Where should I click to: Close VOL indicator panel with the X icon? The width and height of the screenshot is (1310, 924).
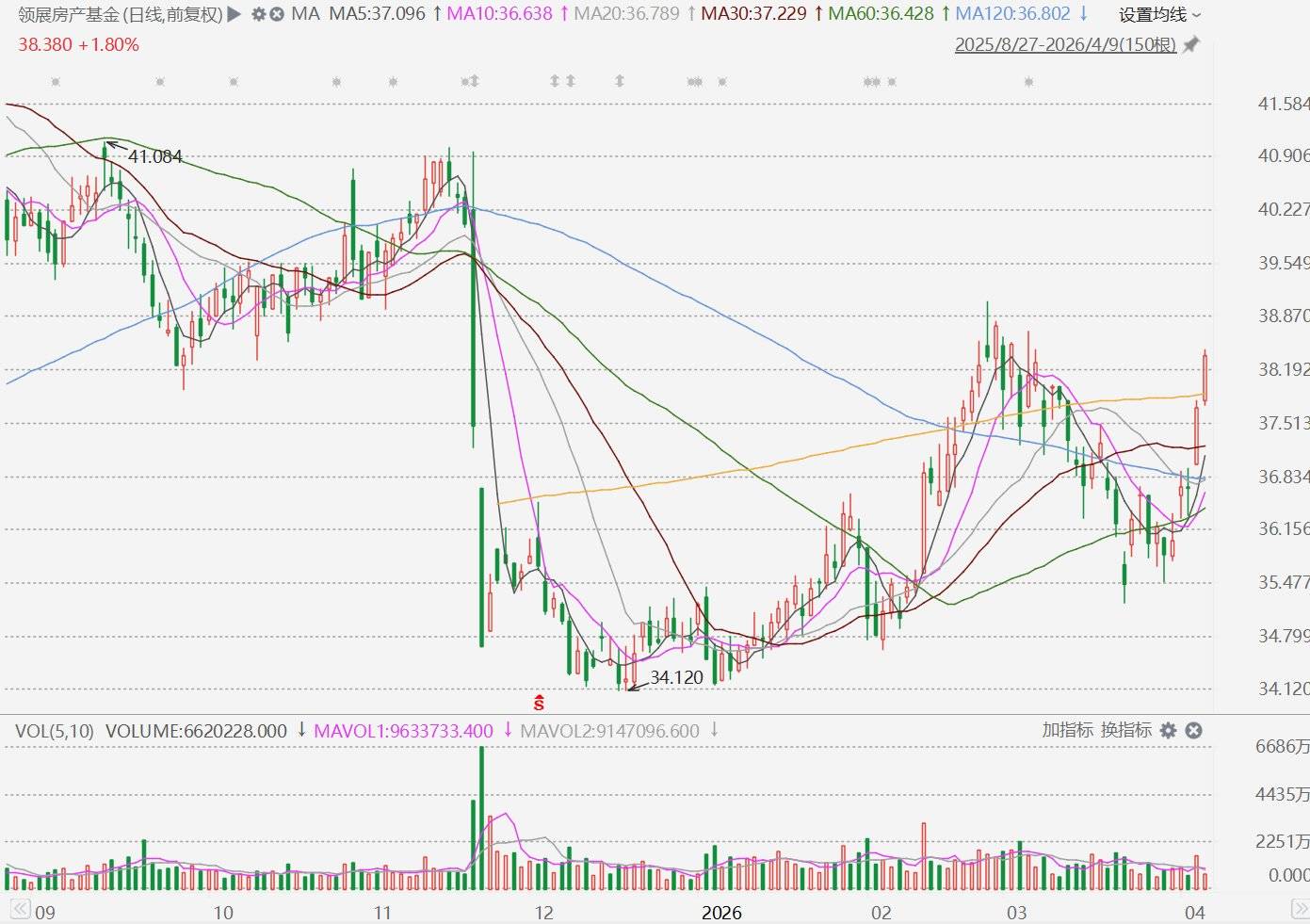pos(1193,730)
